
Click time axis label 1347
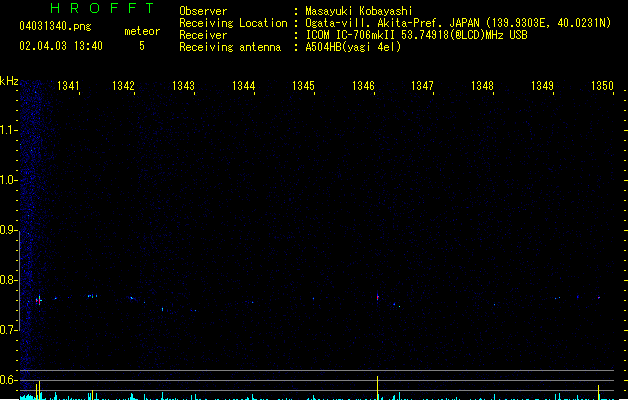pyautogui.click(x=422, y=86)
